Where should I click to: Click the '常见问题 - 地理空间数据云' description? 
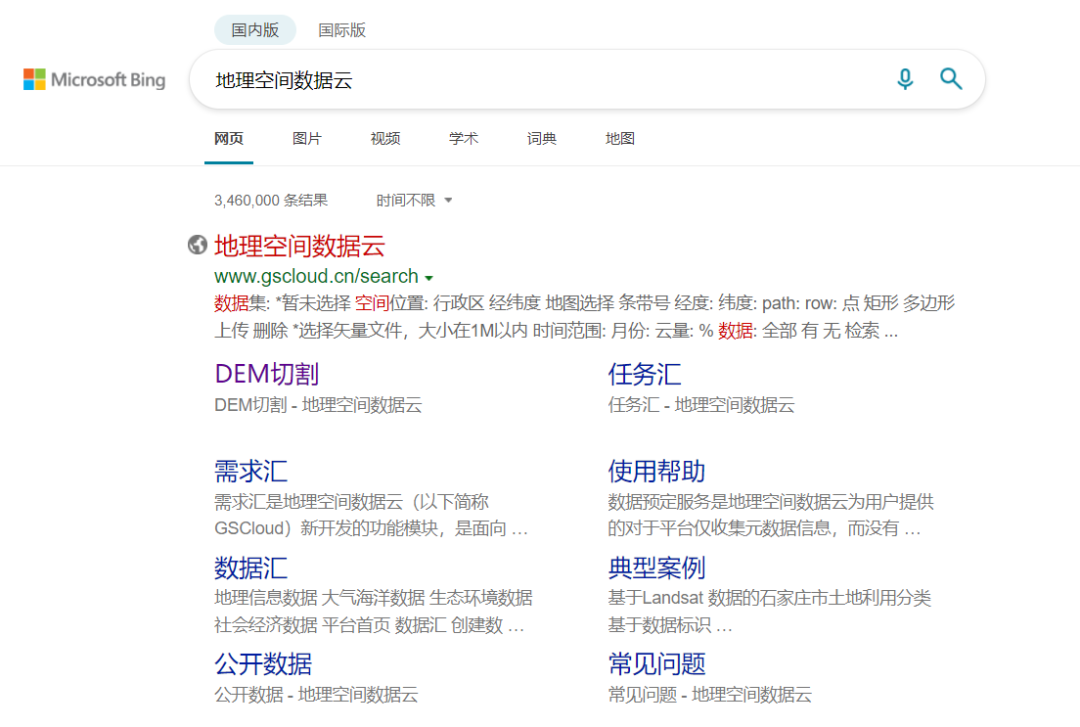(x=709, y=694)
